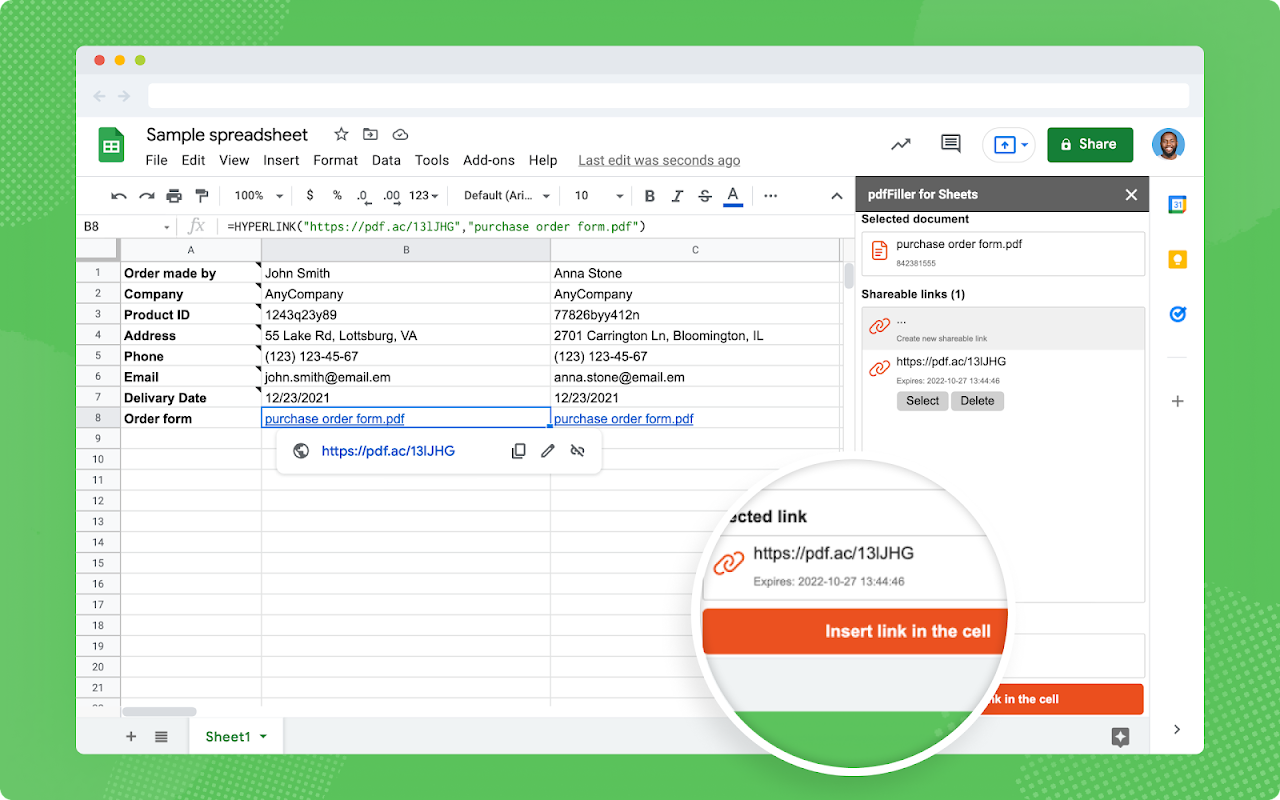Increase decimal places button

point(391,196)
